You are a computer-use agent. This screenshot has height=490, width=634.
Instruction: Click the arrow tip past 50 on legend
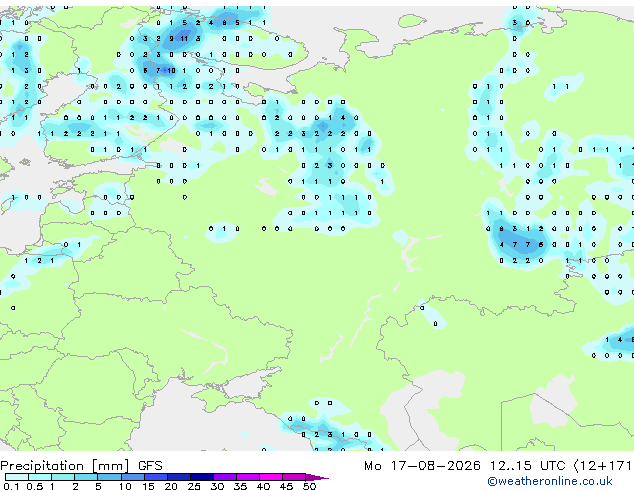[x=318, y=477]
